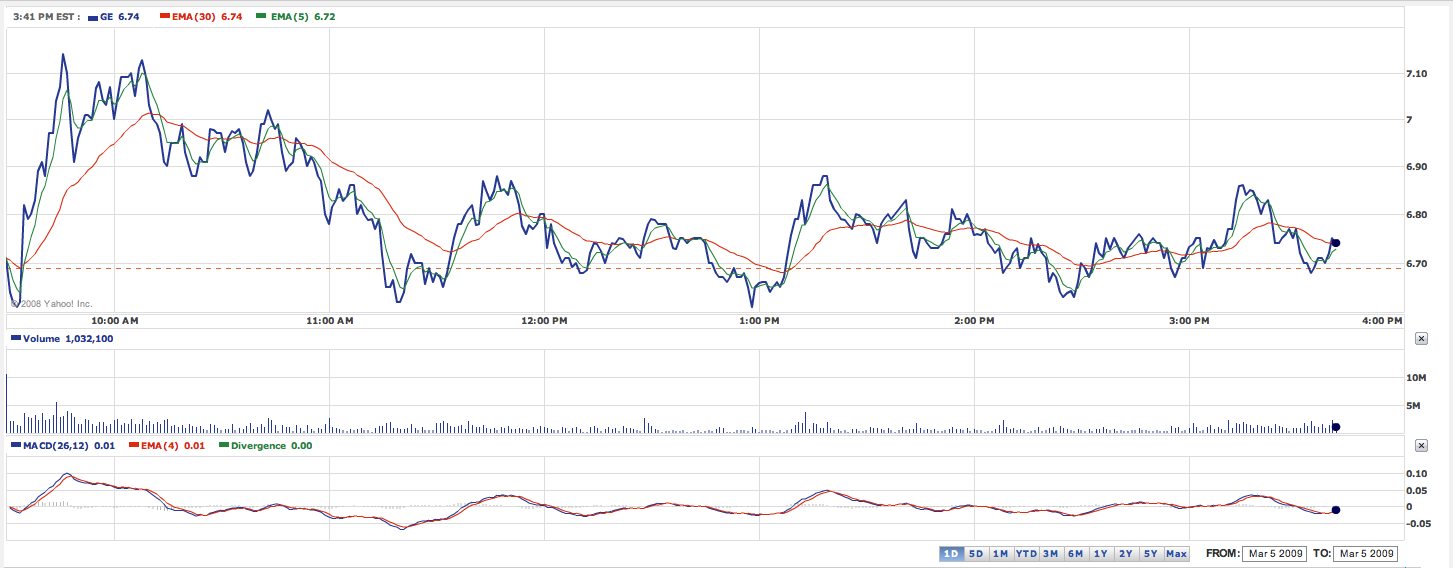
Task: Set chart range to 6M
Action: (x=1075, y=554)
